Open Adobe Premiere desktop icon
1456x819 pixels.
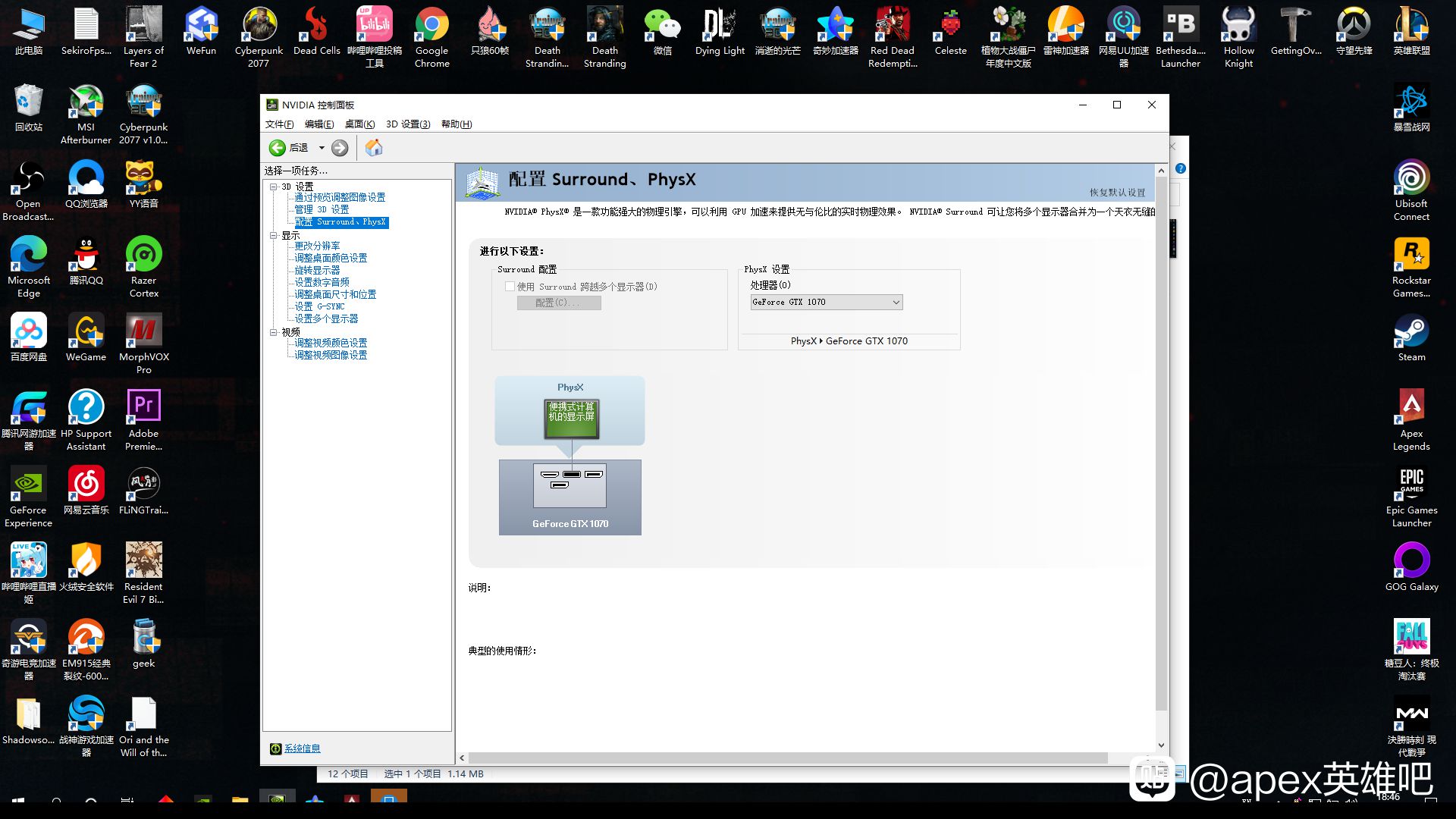coord(143,420)
